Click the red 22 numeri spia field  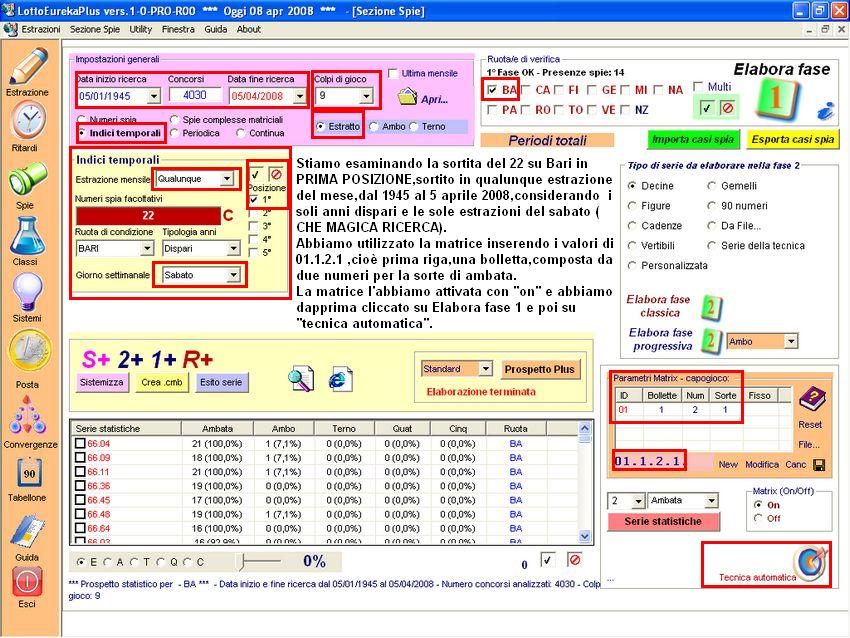tap(148, 215)
